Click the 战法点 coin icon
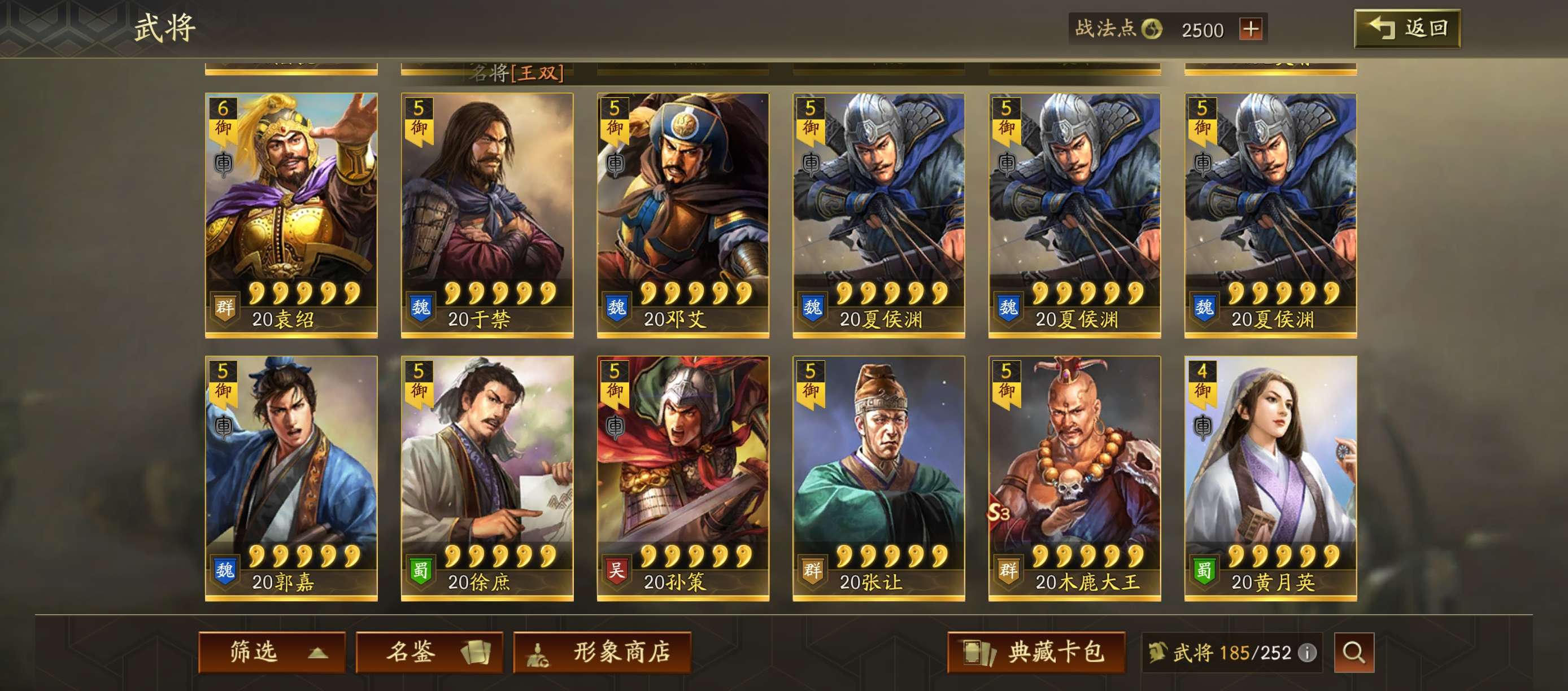 tap(1152, 29)
